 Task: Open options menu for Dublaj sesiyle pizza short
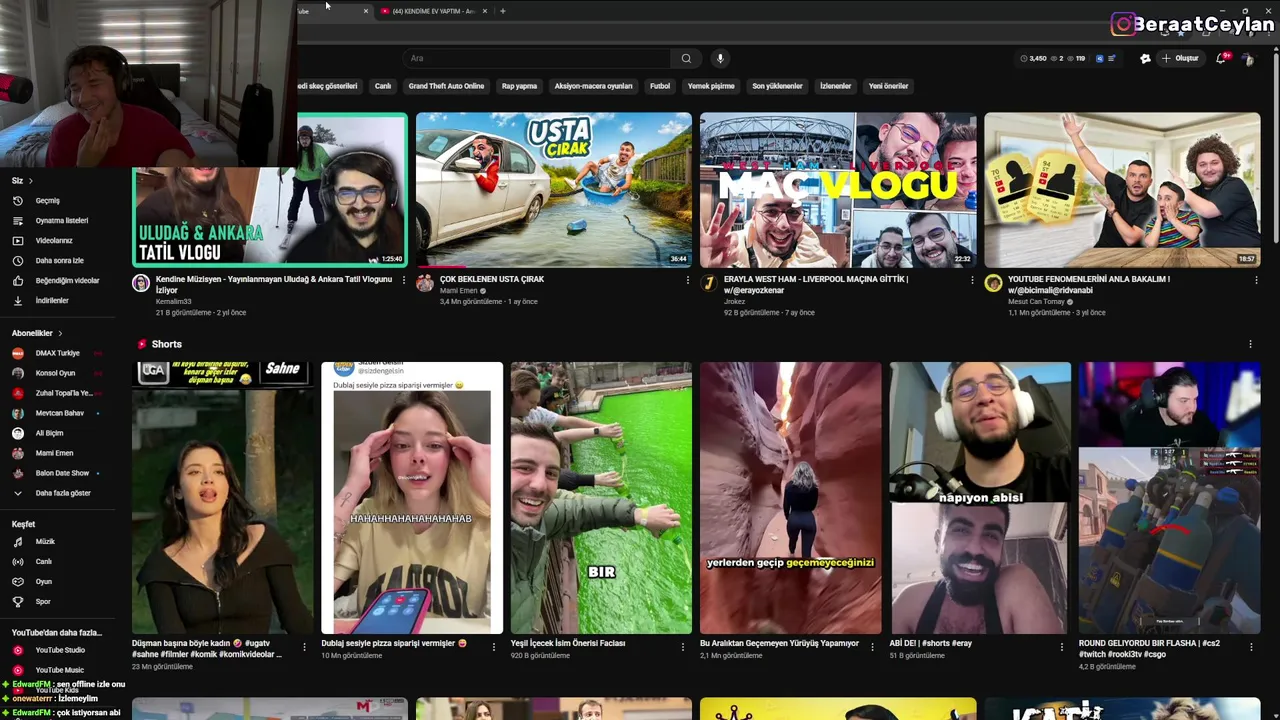click(493, 647)
